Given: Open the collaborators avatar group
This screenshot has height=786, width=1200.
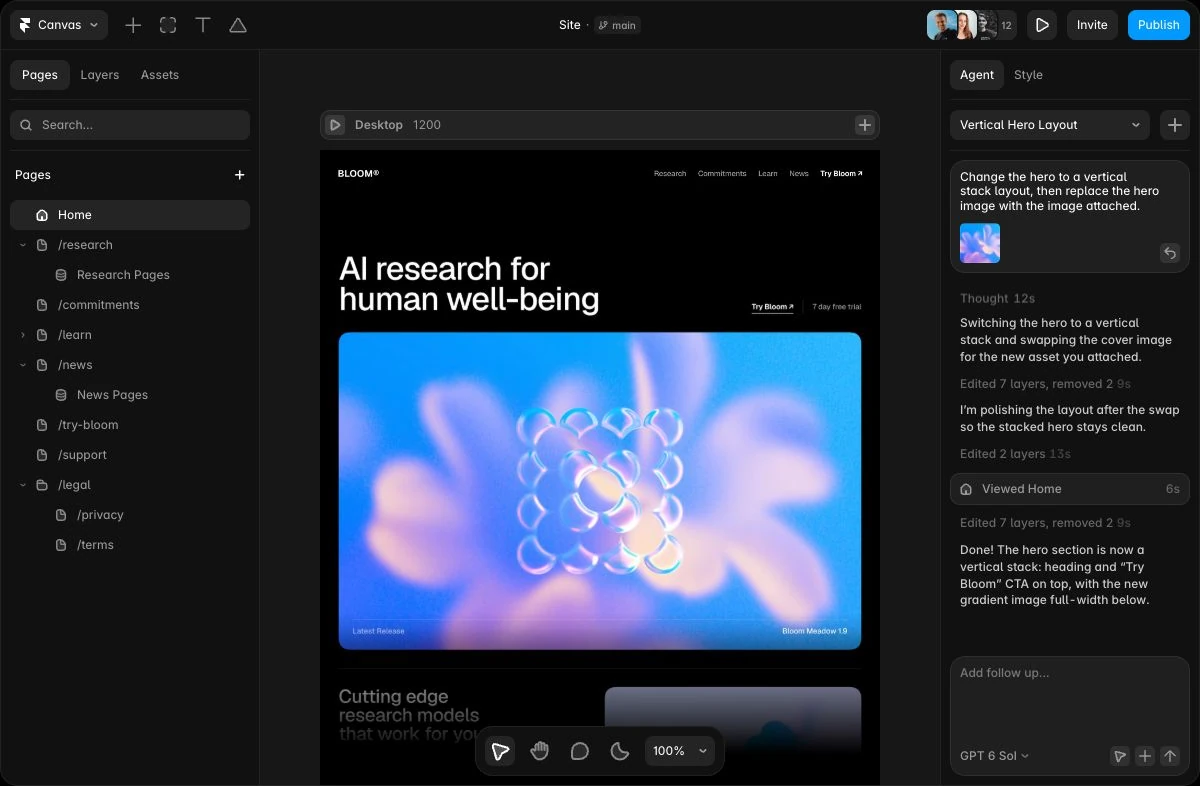Looking at the screenshot, I should pyautogui.click(x=972, y=25).
